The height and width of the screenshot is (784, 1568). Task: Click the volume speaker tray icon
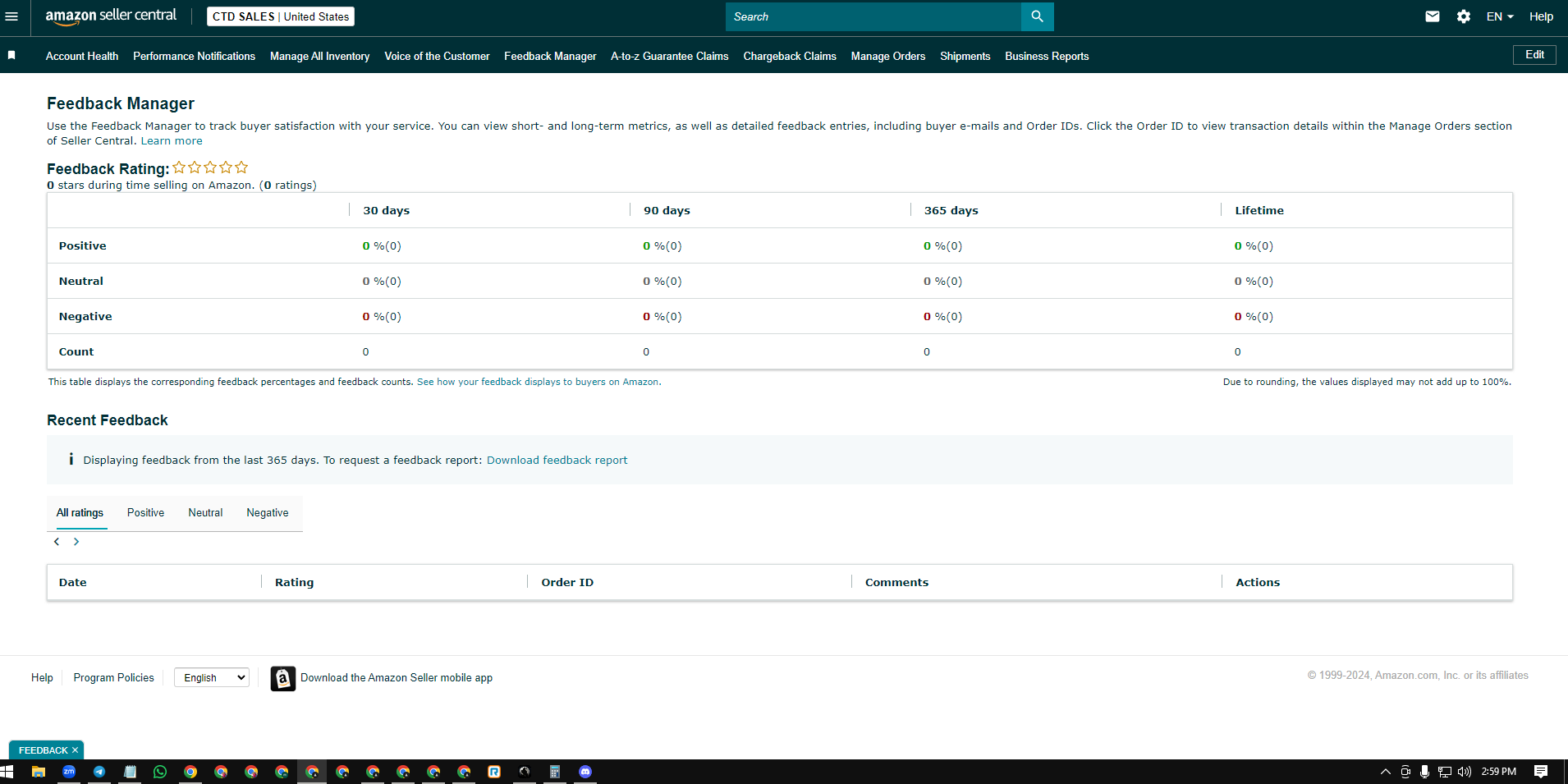pyautogui.click(x=1465, y=772)
